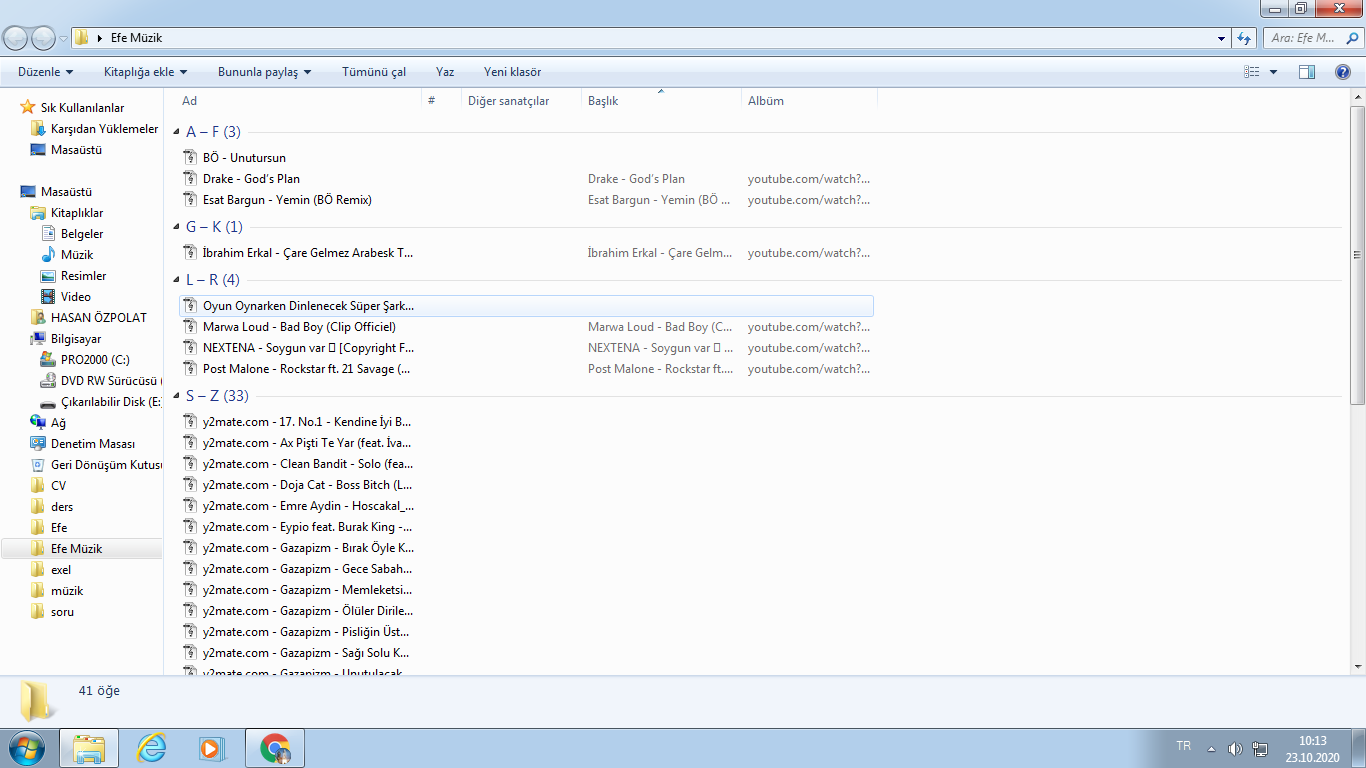Open PRO2000 (C:) drive icon
This screenshot has width=1366, height=768.
48,359
